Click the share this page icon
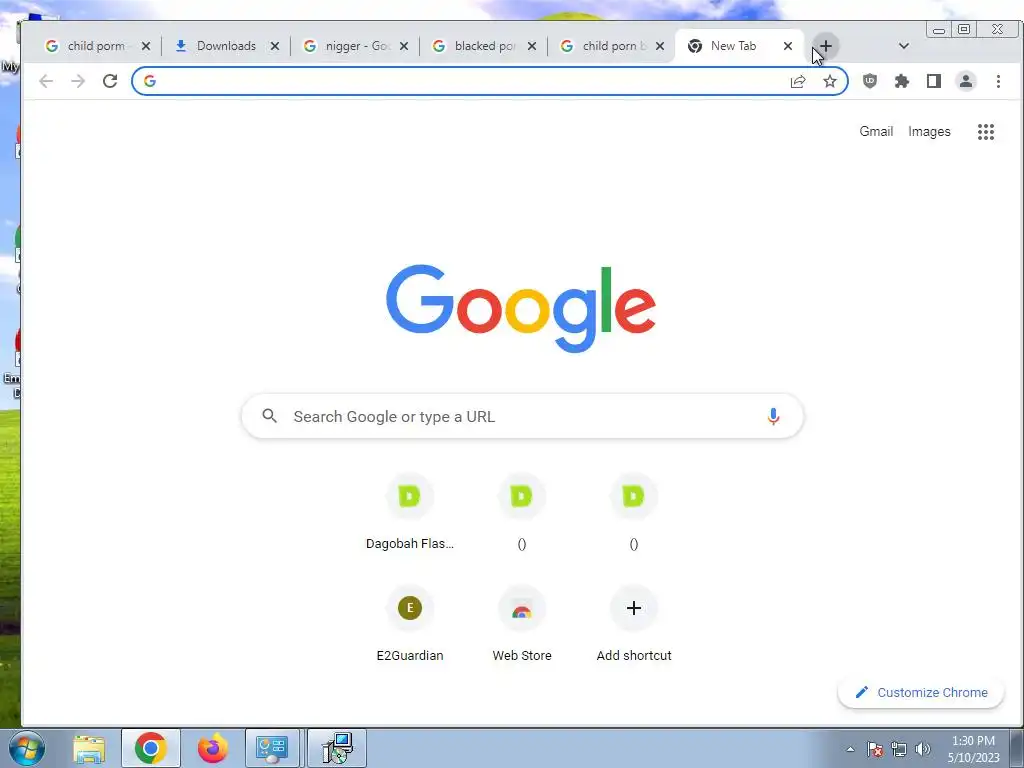Screen dimensions: 1024x768 pyautogui.click(x=797, y=81)
